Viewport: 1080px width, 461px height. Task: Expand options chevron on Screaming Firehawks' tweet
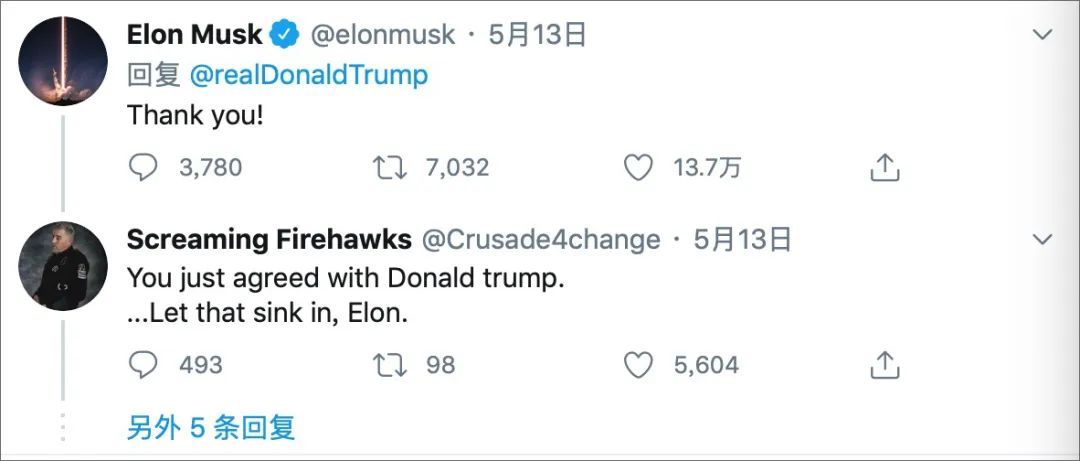click(1042, 240)
